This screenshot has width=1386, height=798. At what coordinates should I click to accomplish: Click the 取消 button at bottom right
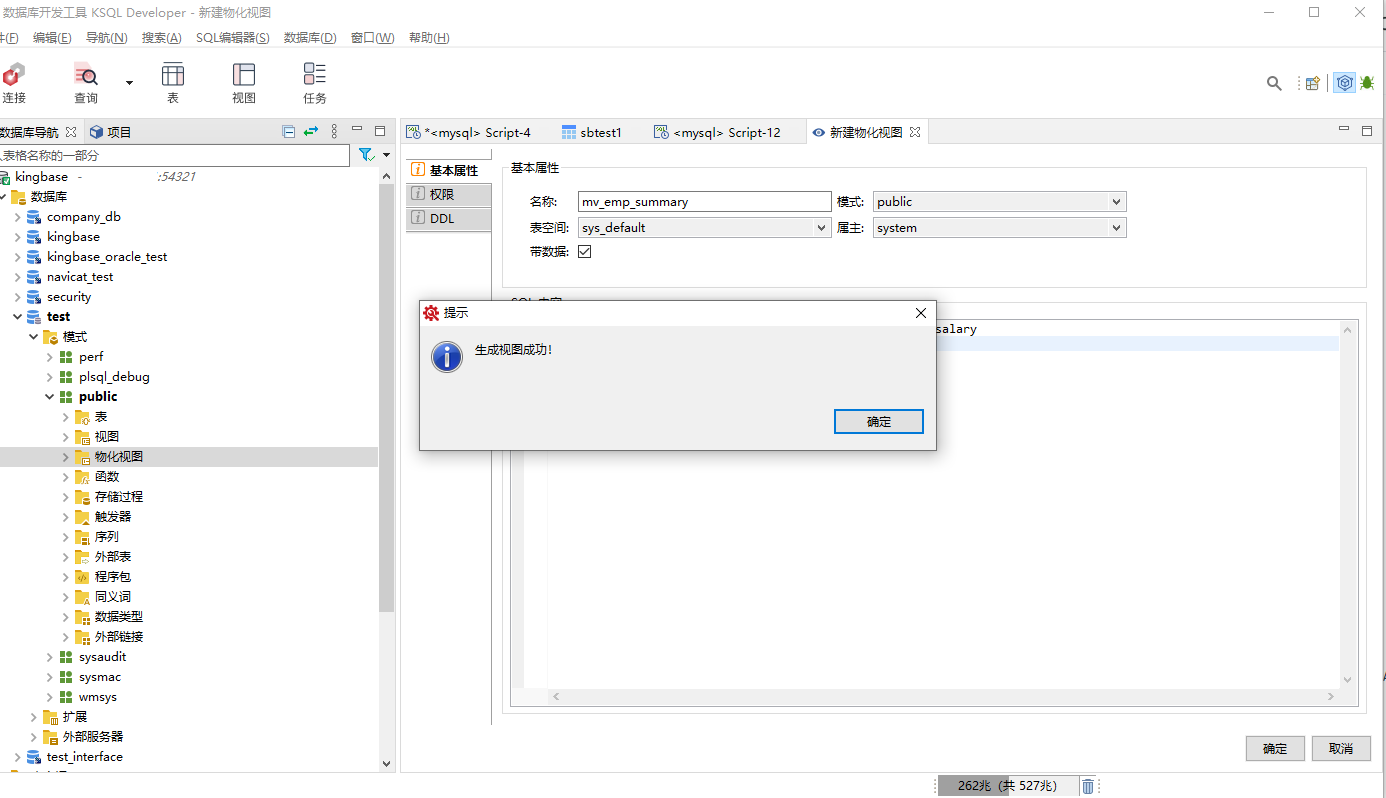[x=1341, y=748]
